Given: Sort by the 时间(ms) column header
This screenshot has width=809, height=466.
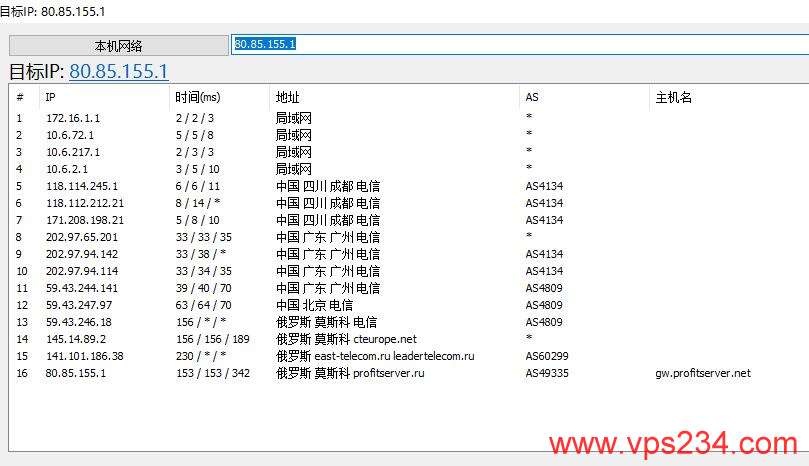Looking at the screenshot, I should click(x=219, y=97).
